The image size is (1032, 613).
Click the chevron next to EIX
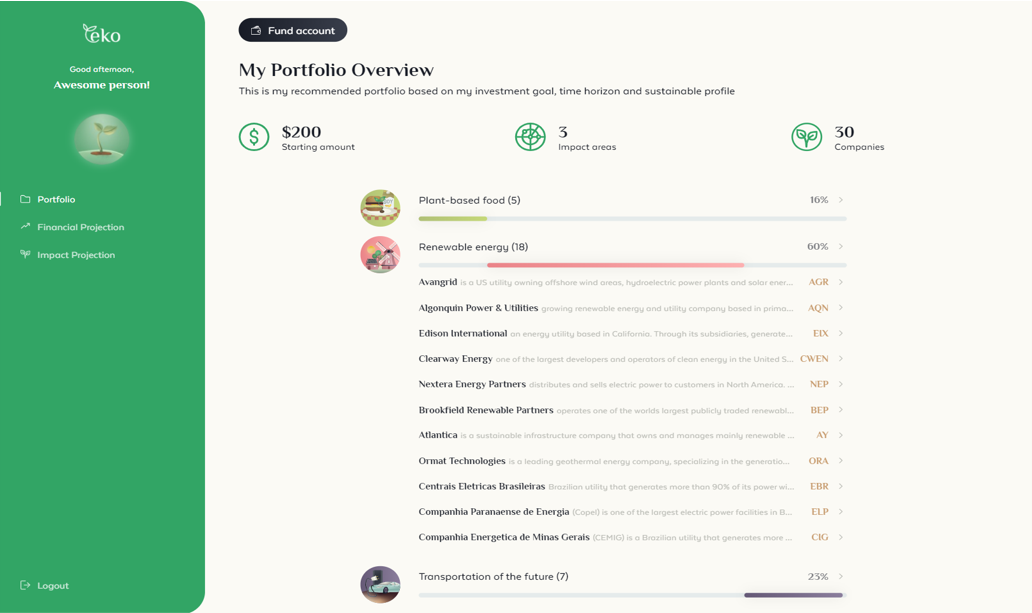841,333
